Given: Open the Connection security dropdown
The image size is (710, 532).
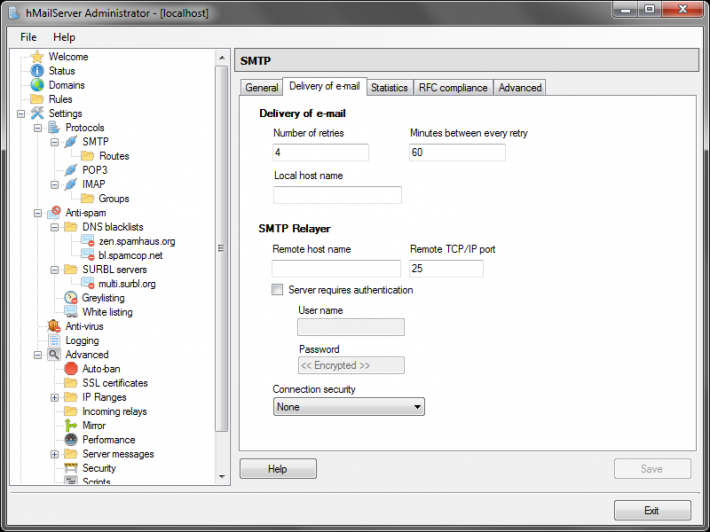Looking at the screenshot, I should coord(349,407).
